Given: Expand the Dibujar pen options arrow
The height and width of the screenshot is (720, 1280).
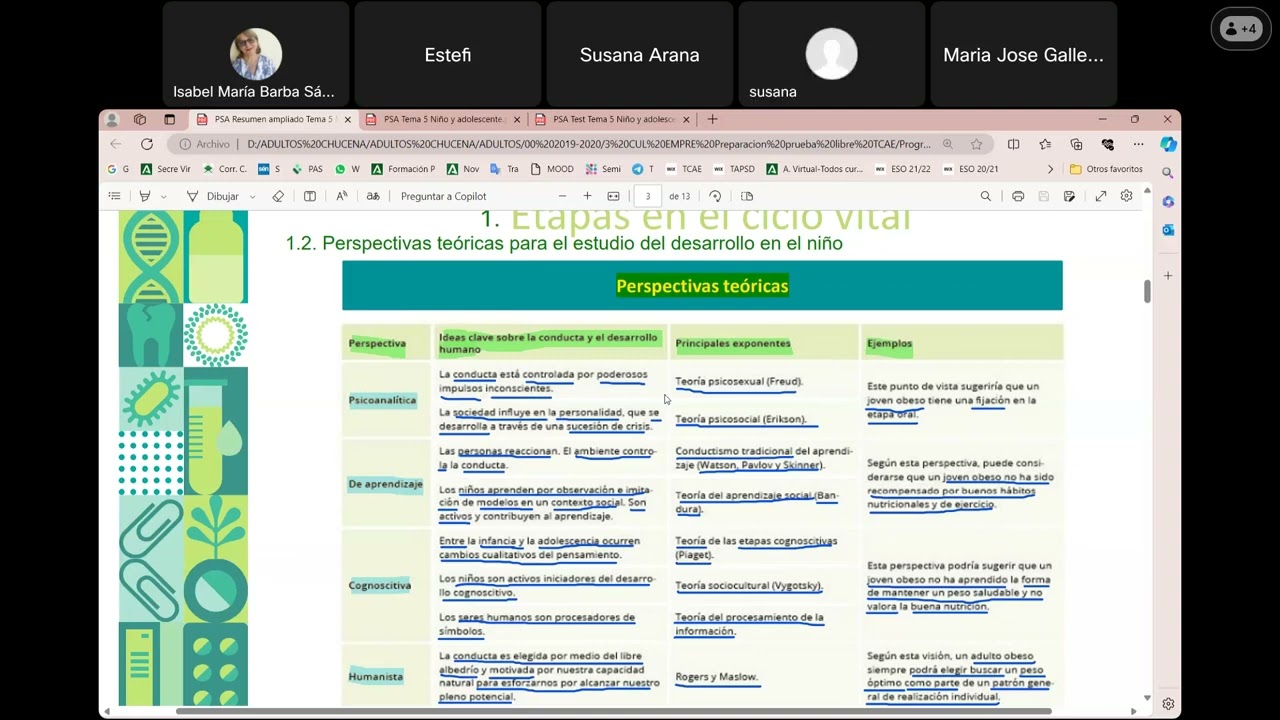Looking at the screenshot, I should (x=252, y=196).
